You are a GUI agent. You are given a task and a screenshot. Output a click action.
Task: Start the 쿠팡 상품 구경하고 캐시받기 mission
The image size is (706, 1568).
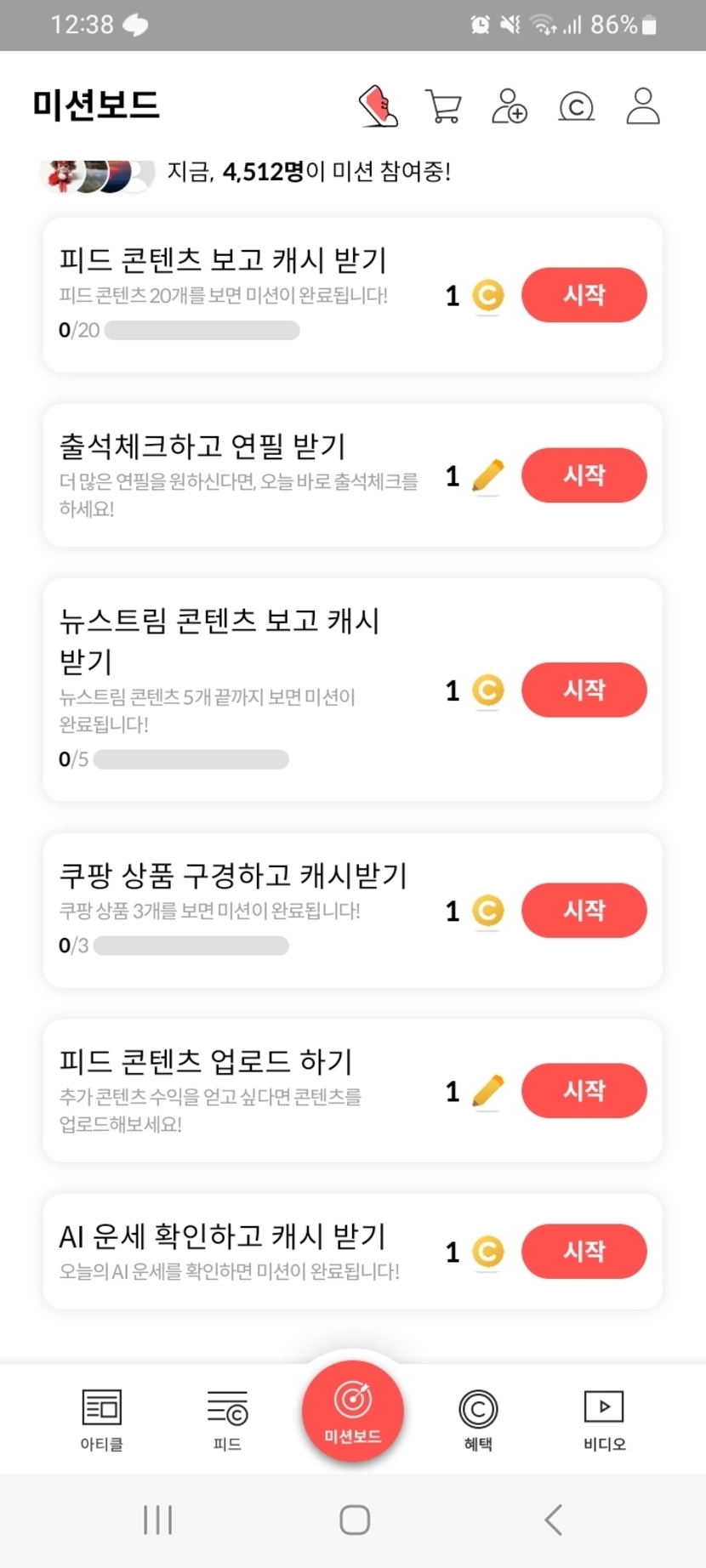(x=584, y=911)
